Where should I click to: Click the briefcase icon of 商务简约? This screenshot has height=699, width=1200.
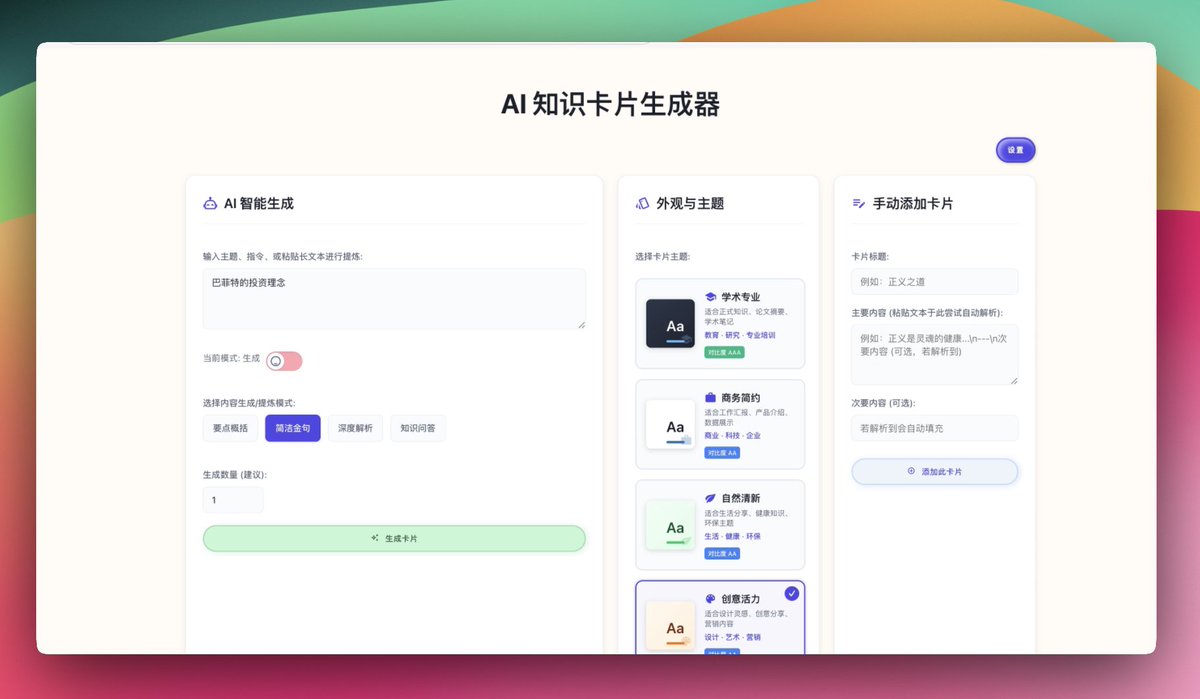(x=710, y=398)
